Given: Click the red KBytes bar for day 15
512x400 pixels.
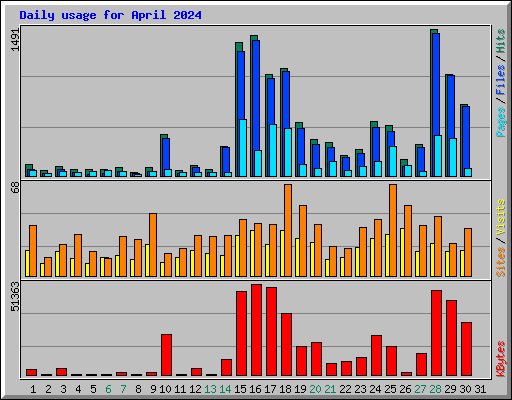Looking at the screenshot, I should point(242,334).
